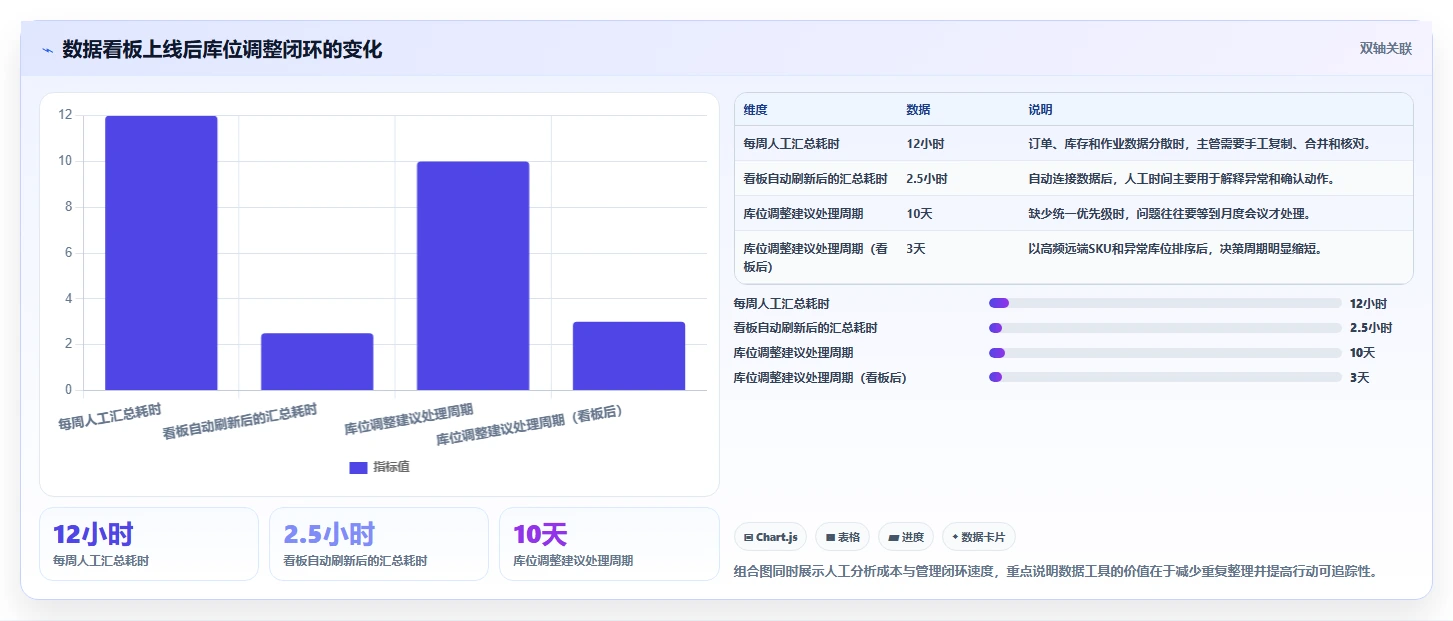Click the lightning icon beside the dashboard title
This screenshot has width=1453, height=621.
coord(47,50)
